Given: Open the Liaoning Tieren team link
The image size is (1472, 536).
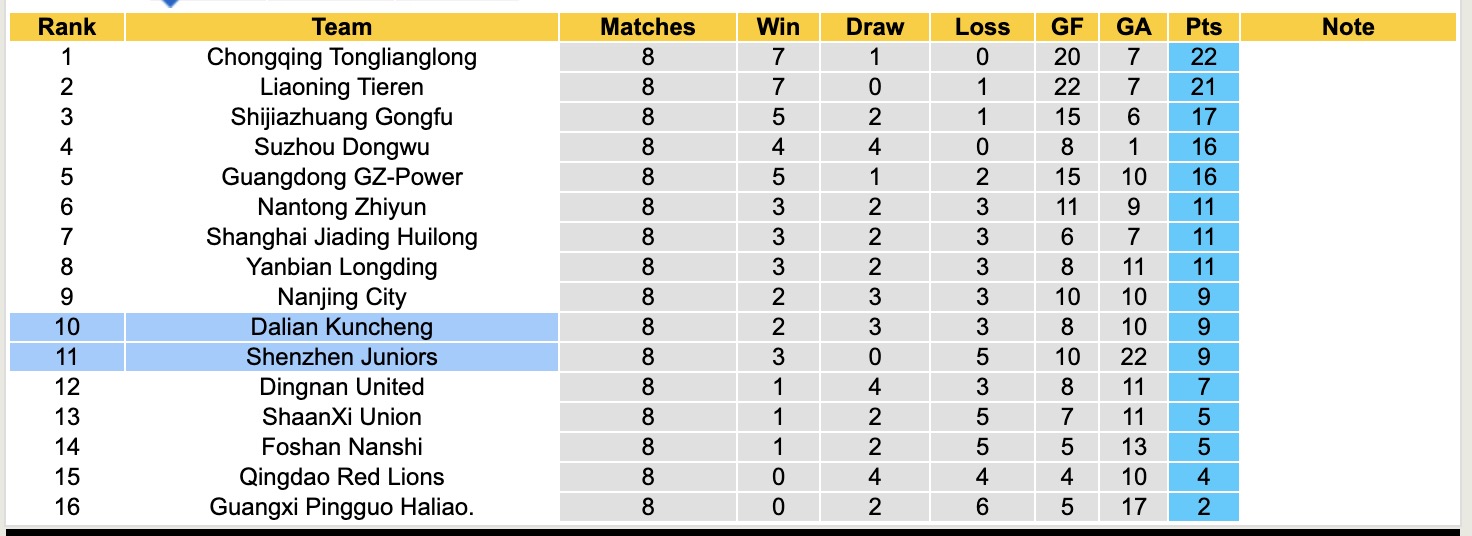Looking at the screenshot, I should [341, 87].
